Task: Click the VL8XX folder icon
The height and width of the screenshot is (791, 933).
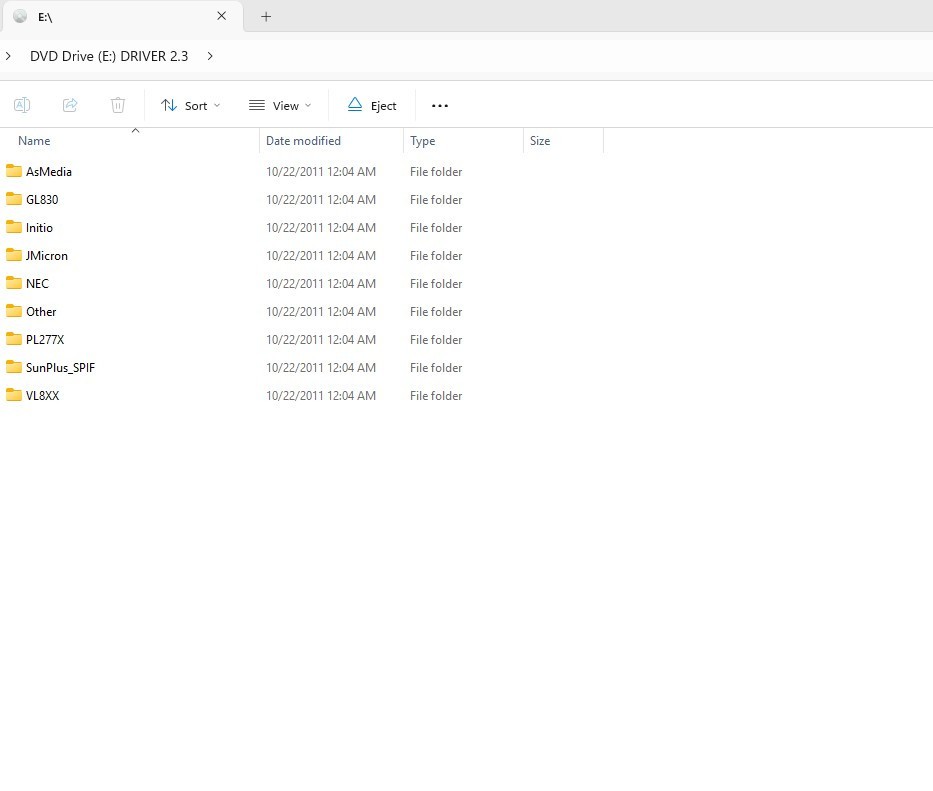Action: (x=14, y=395)
